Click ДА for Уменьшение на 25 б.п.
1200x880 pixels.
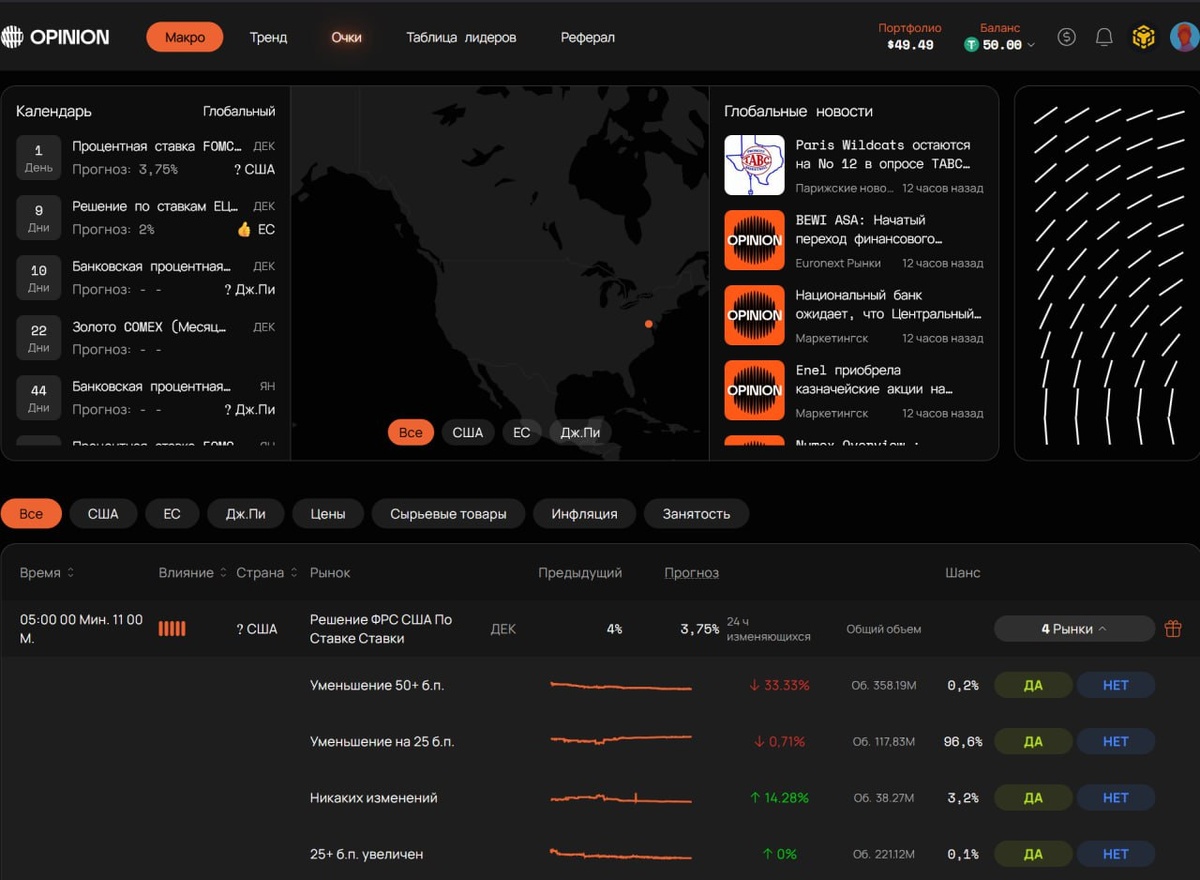[1033, 741]
